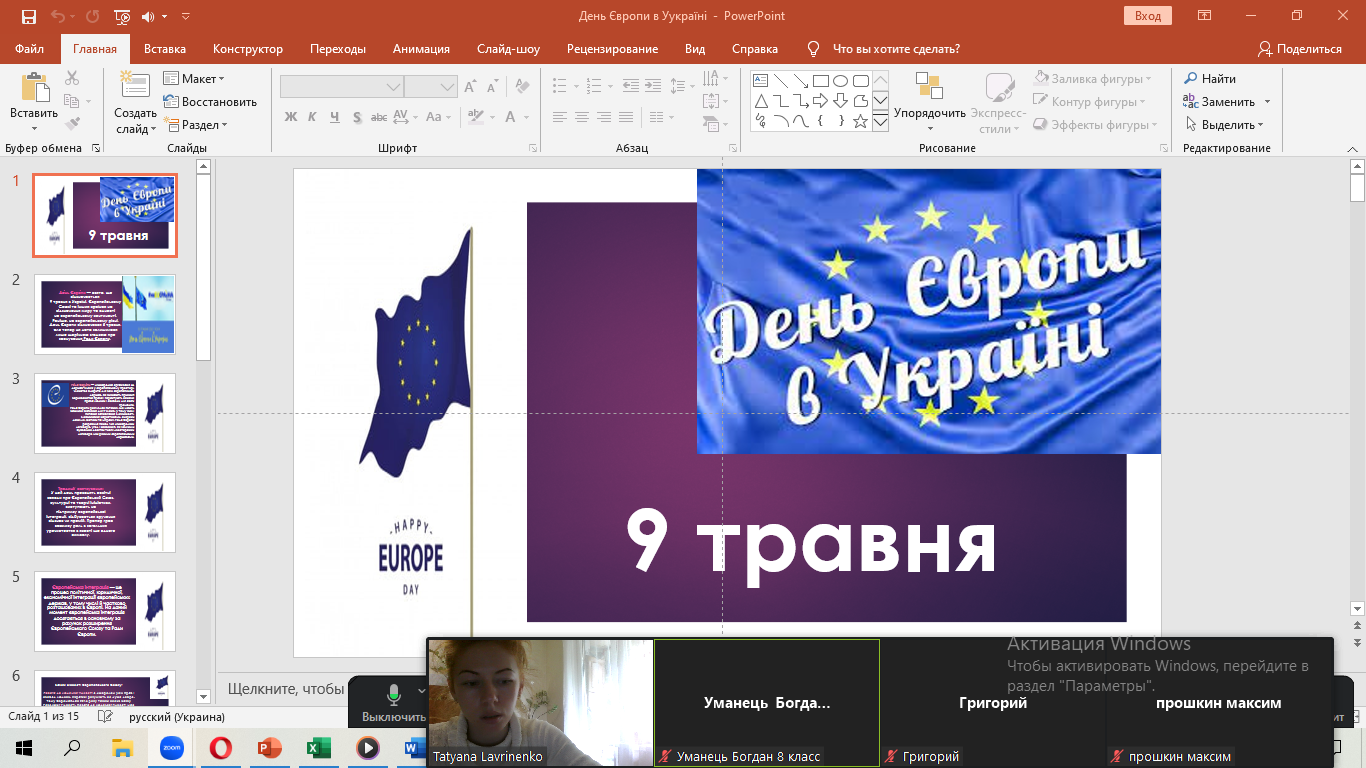This screenshot has width=1366, height=768.
Task: Click the clear formatting eraser icon
Action: tap(522, 87)
